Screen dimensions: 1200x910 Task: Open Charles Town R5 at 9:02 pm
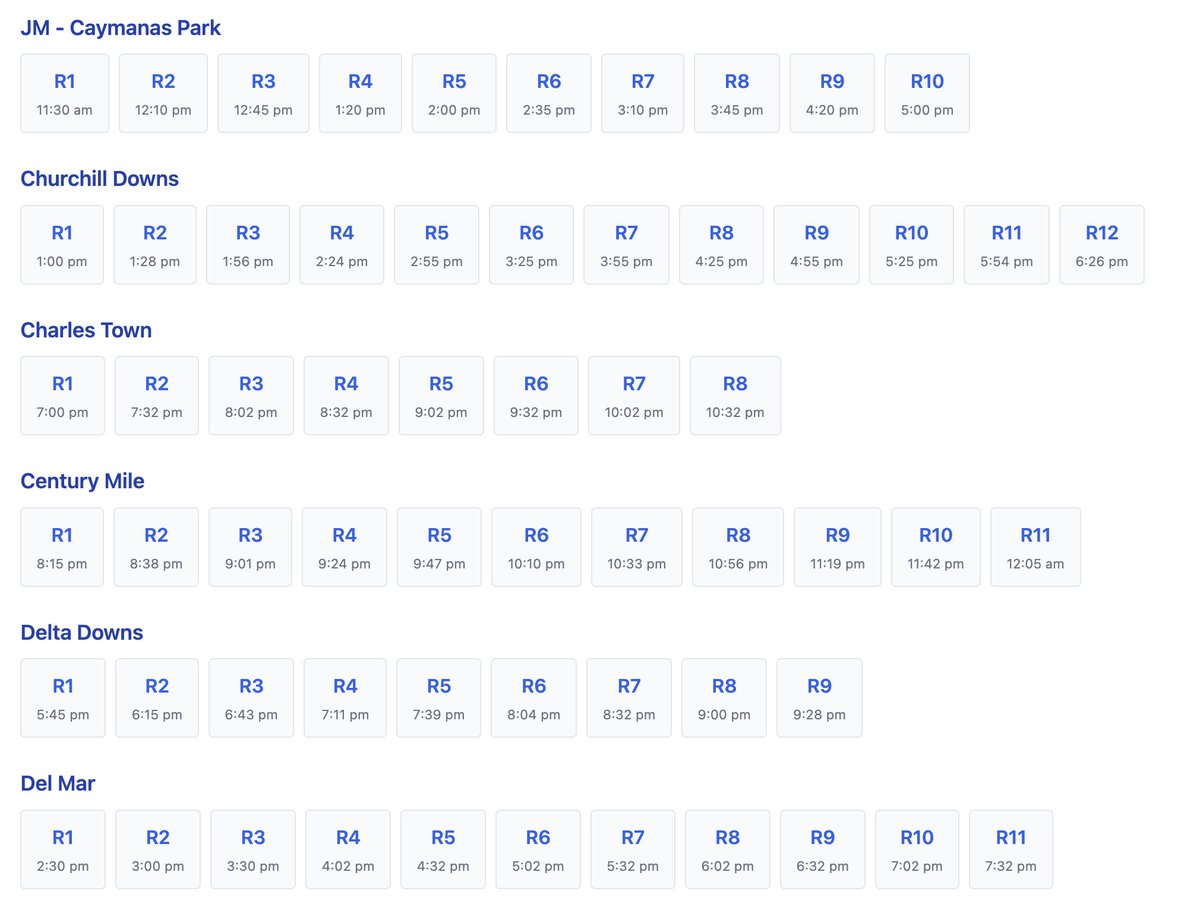point(441,396)
